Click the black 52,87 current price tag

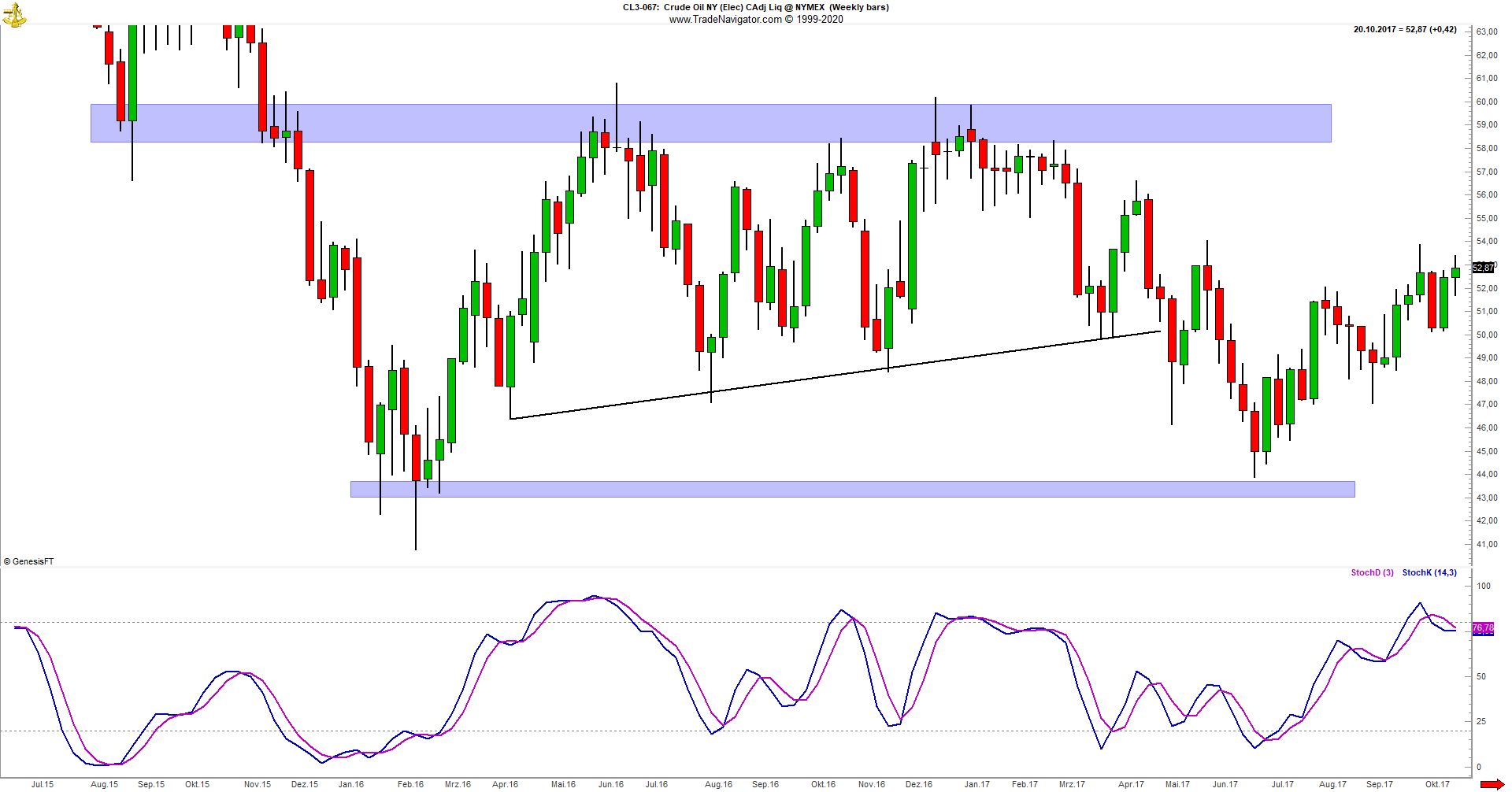[x=1483, y=268]
